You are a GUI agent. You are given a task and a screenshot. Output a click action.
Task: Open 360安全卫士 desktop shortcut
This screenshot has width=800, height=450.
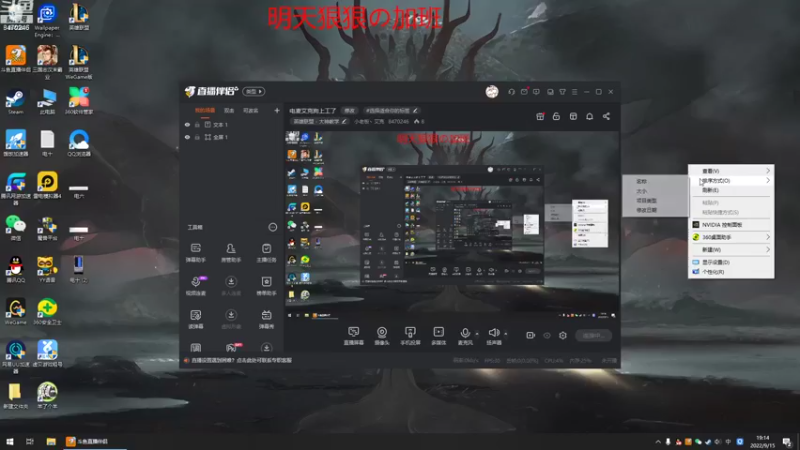pos(47,312)
